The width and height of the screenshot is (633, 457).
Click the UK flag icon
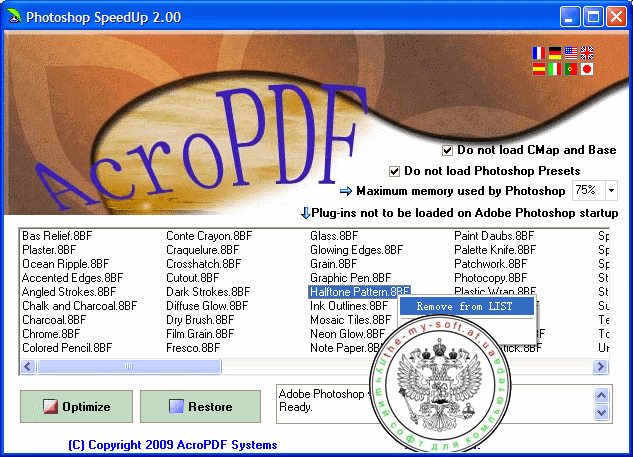(x=587, y=53)
